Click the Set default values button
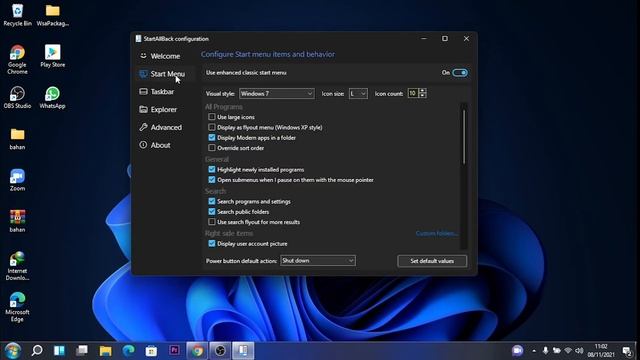Screen dimensions: 640x360 point(432,261)
